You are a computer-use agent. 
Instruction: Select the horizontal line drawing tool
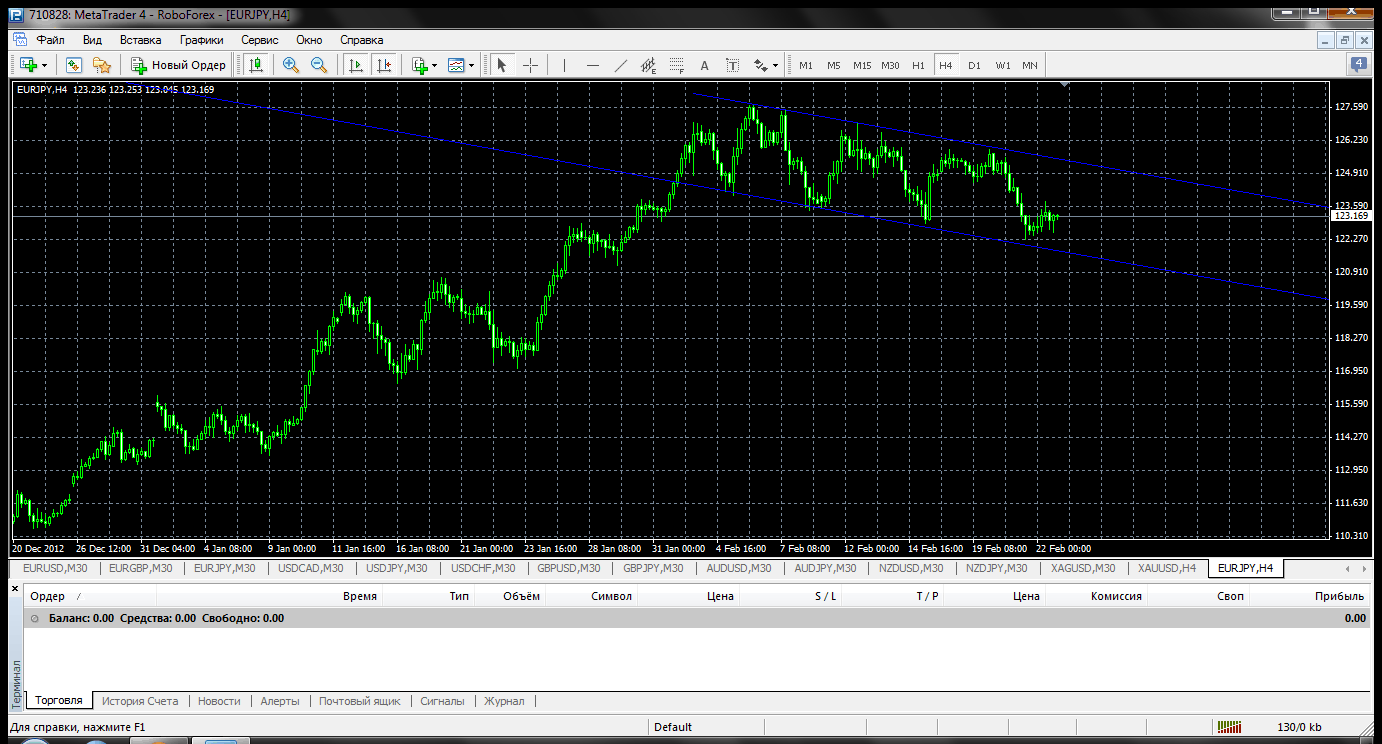pos(592,65)
